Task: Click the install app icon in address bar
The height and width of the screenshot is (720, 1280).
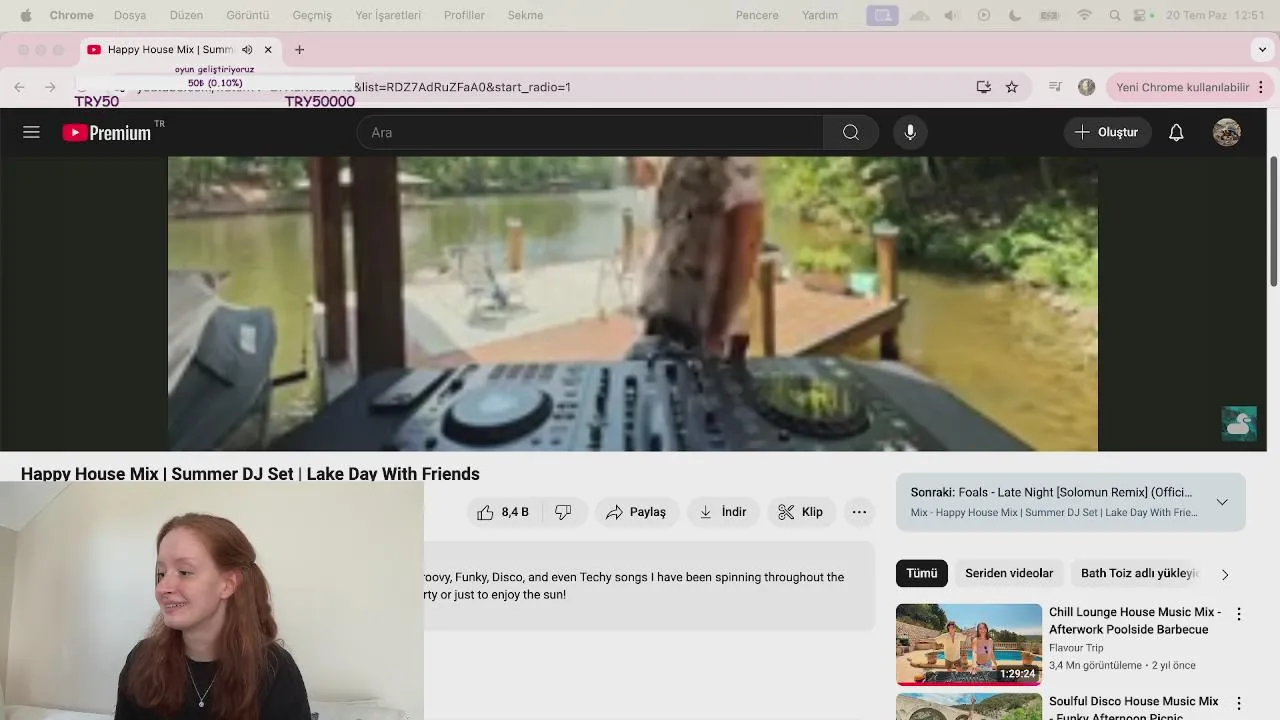Action: coord(984,87)
